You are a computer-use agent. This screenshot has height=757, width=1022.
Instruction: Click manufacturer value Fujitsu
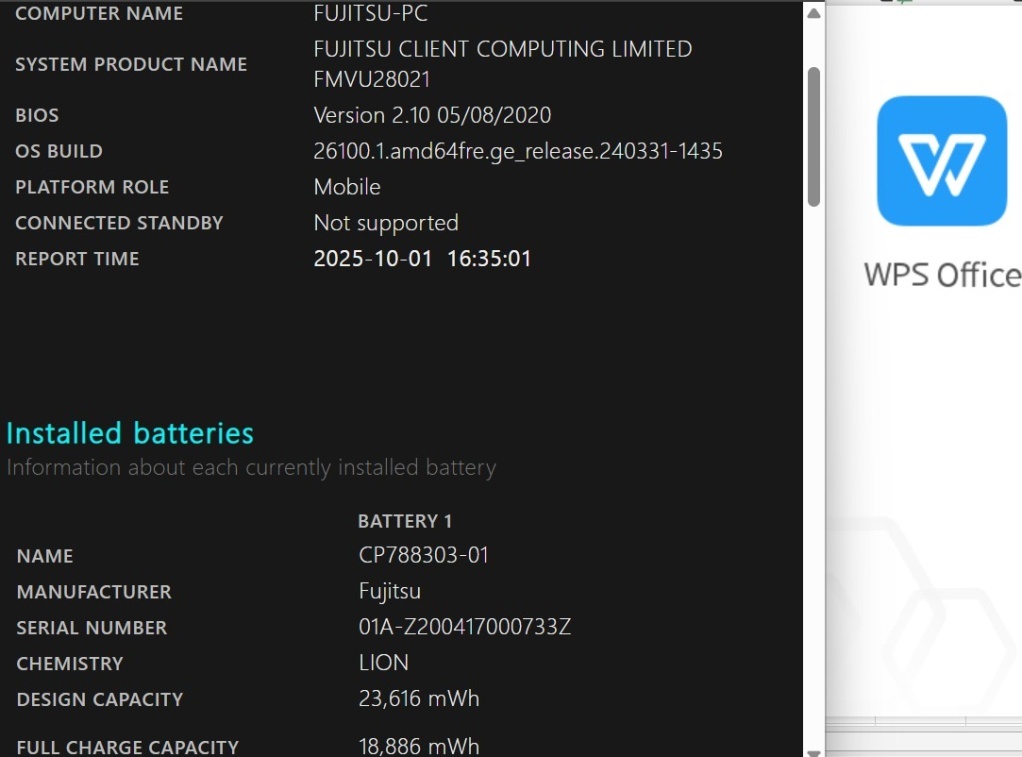(390, 591)
